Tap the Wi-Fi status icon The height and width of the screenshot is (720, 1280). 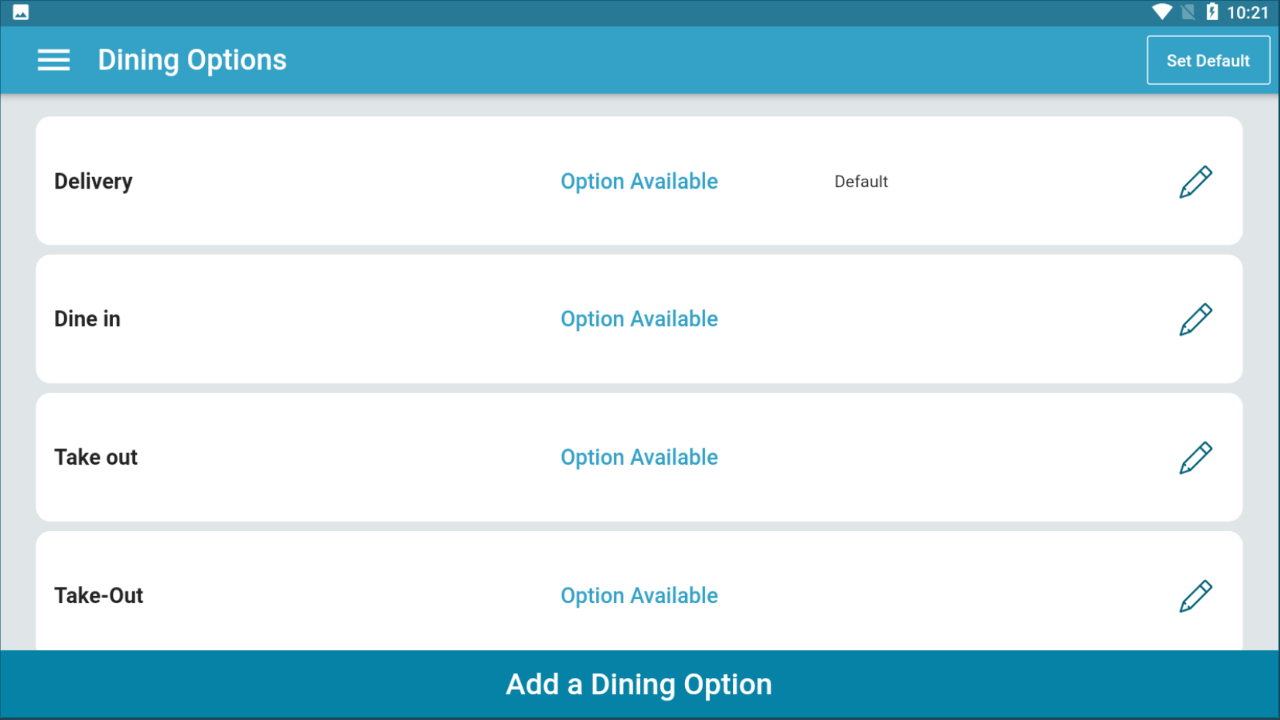pyautogui.click(x=1162, y=12)
